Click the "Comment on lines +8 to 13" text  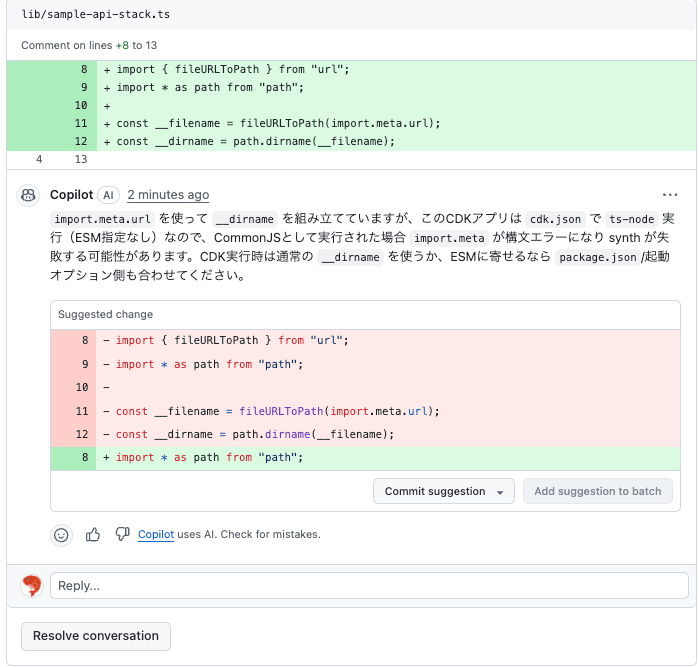[x=89, y=45]
